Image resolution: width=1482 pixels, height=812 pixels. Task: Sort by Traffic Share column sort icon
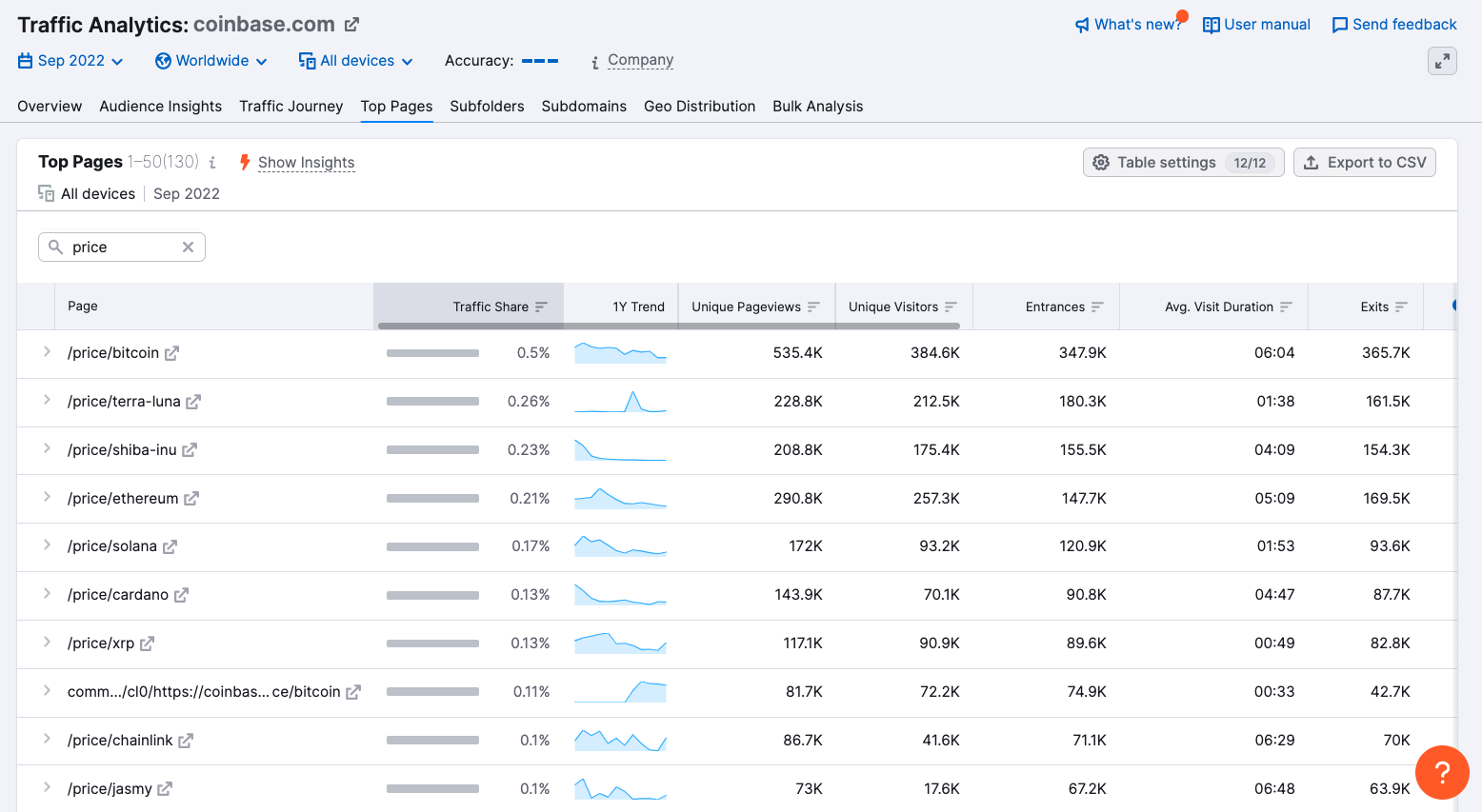click(x=541, y=307)
